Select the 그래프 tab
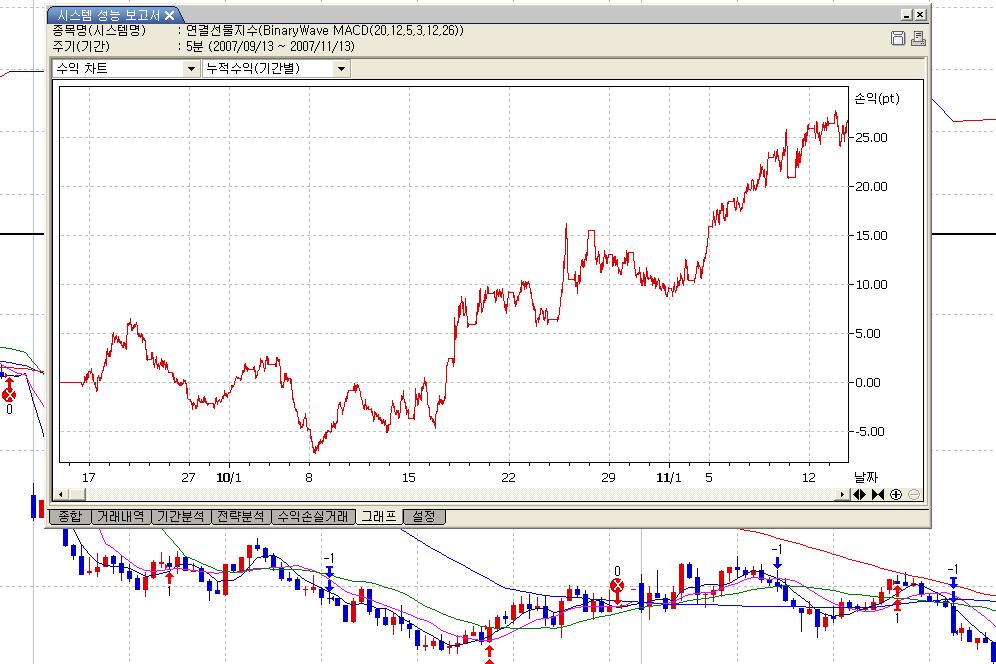The width and height of the screenshot is (996, 664). coord(379,517)
